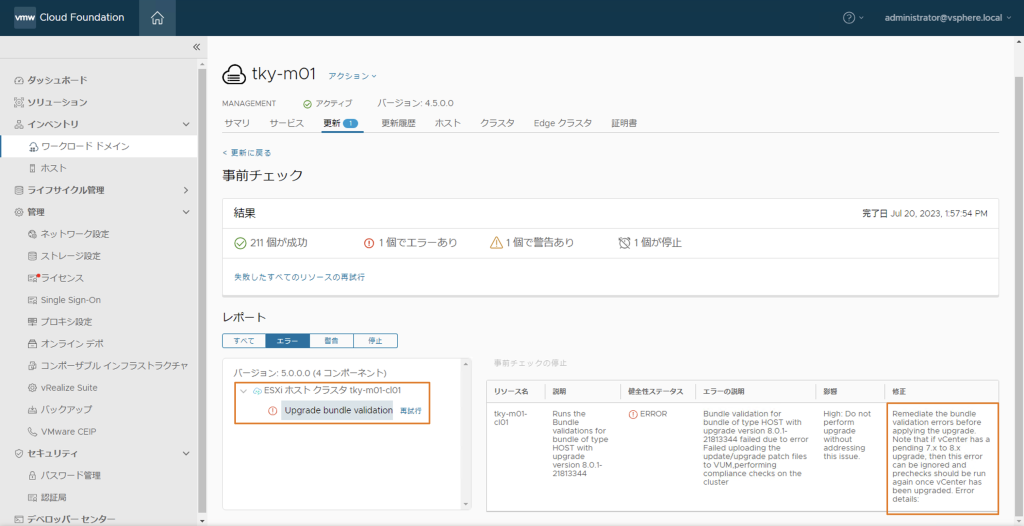Screen dimensions: 1024x526
Task: Select ホスト under インベントリ in sidebar
Action: click(54, 168)
